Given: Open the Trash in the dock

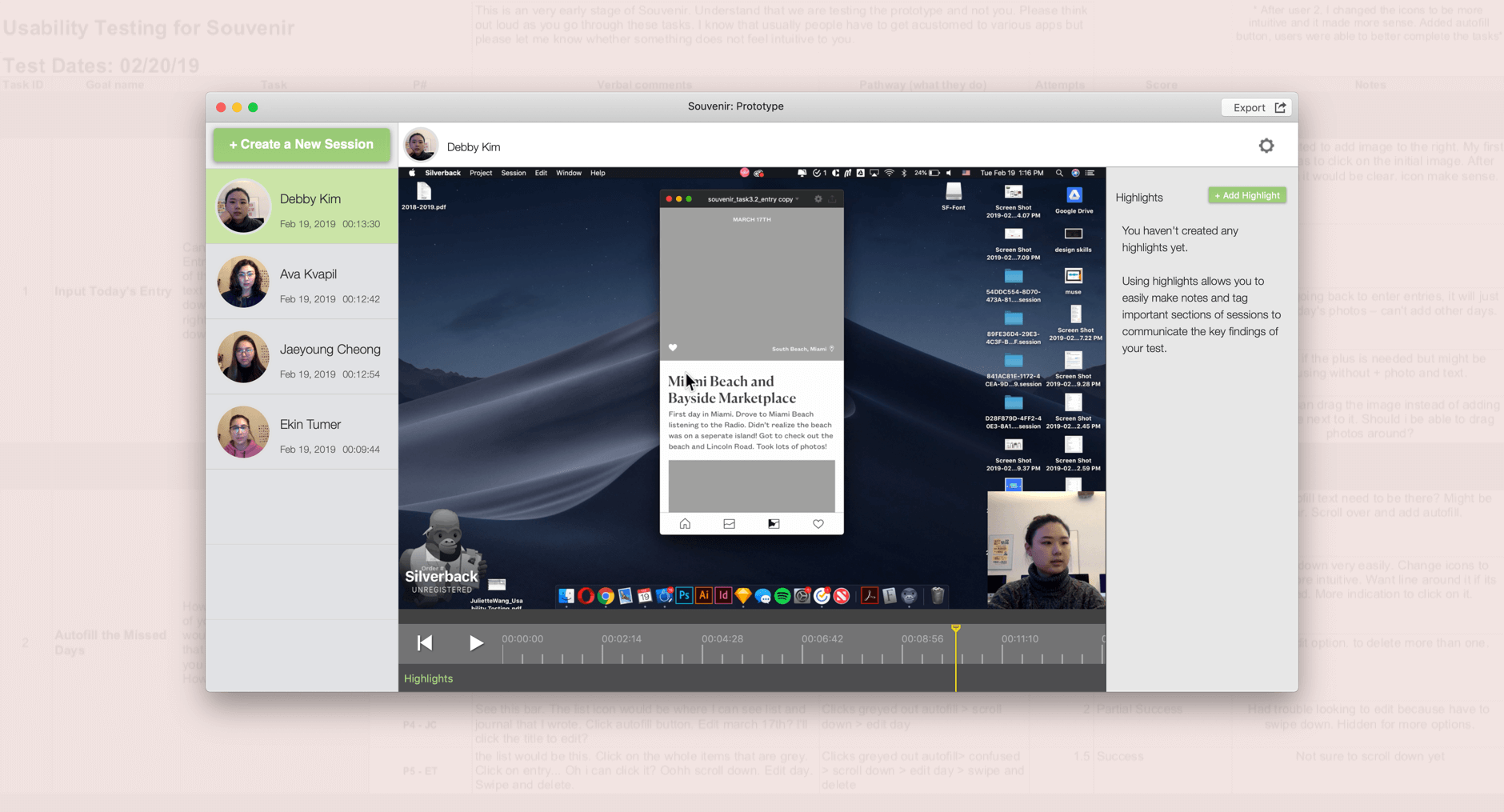Looking at the screenshot, I should coord(938,596).
